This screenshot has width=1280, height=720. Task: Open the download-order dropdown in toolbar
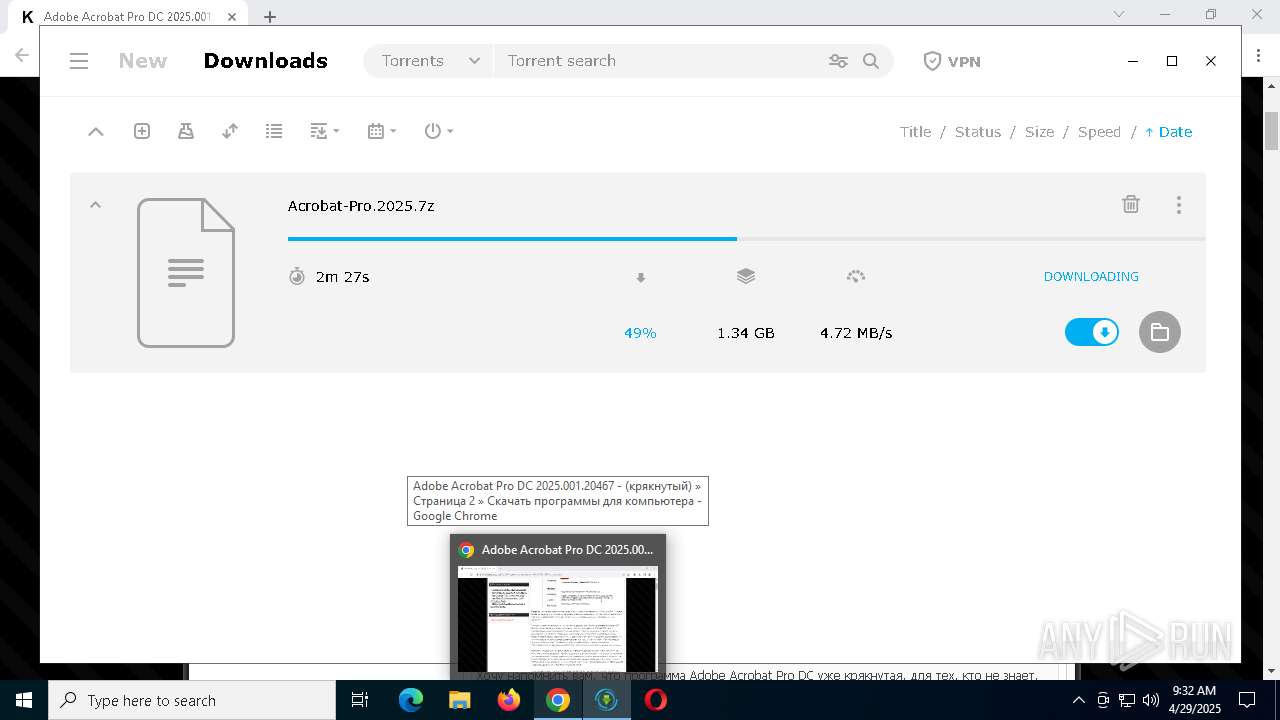coord(324,131)
